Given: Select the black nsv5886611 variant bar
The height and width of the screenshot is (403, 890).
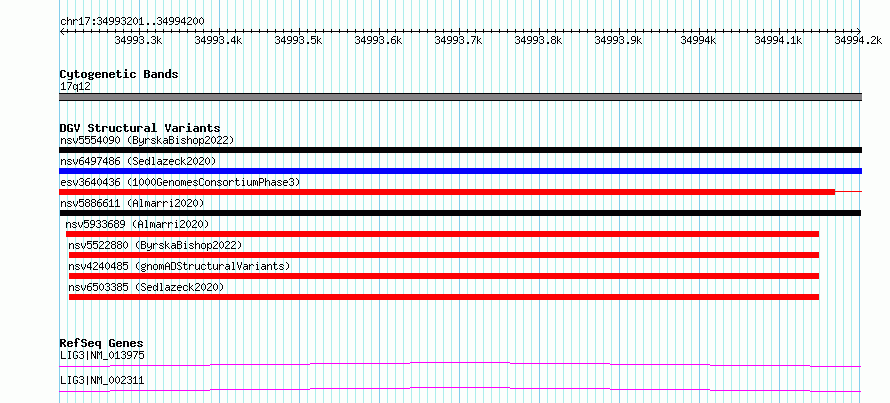Looking at the screenshot, I should (x=460, y=213).
